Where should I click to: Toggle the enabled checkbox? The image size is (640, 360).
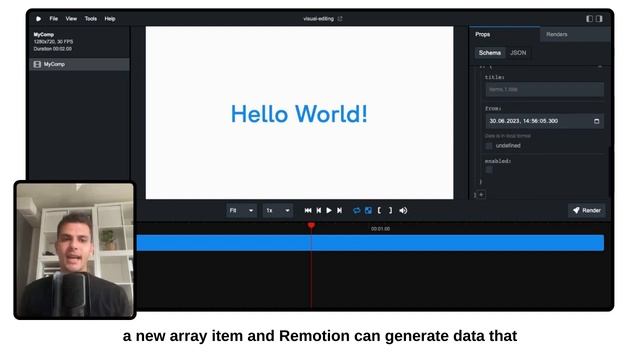click(489, 170)
